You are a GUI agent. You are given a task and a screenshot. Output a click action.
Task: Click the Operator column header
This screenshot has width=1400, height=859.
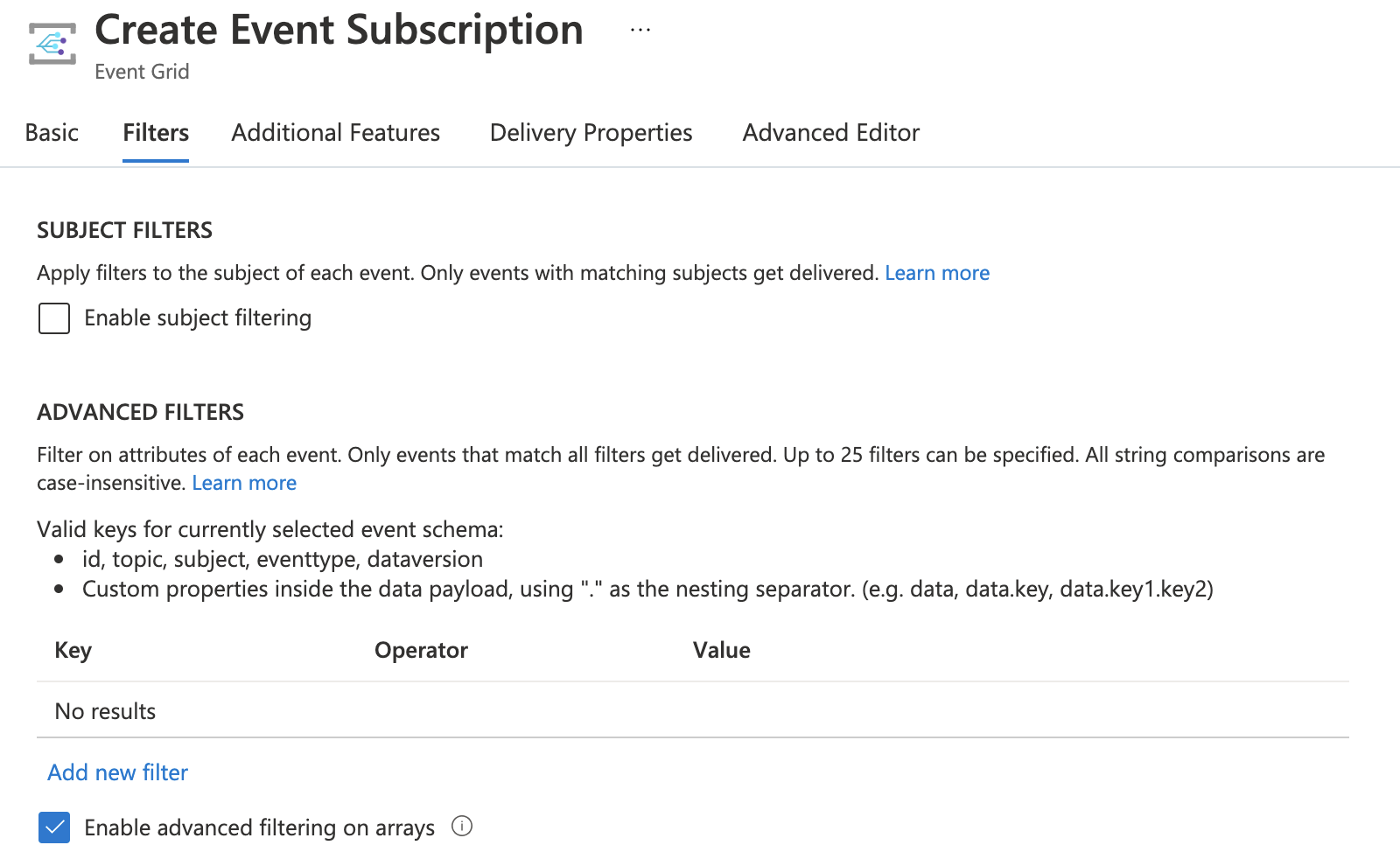coord(421,650)
